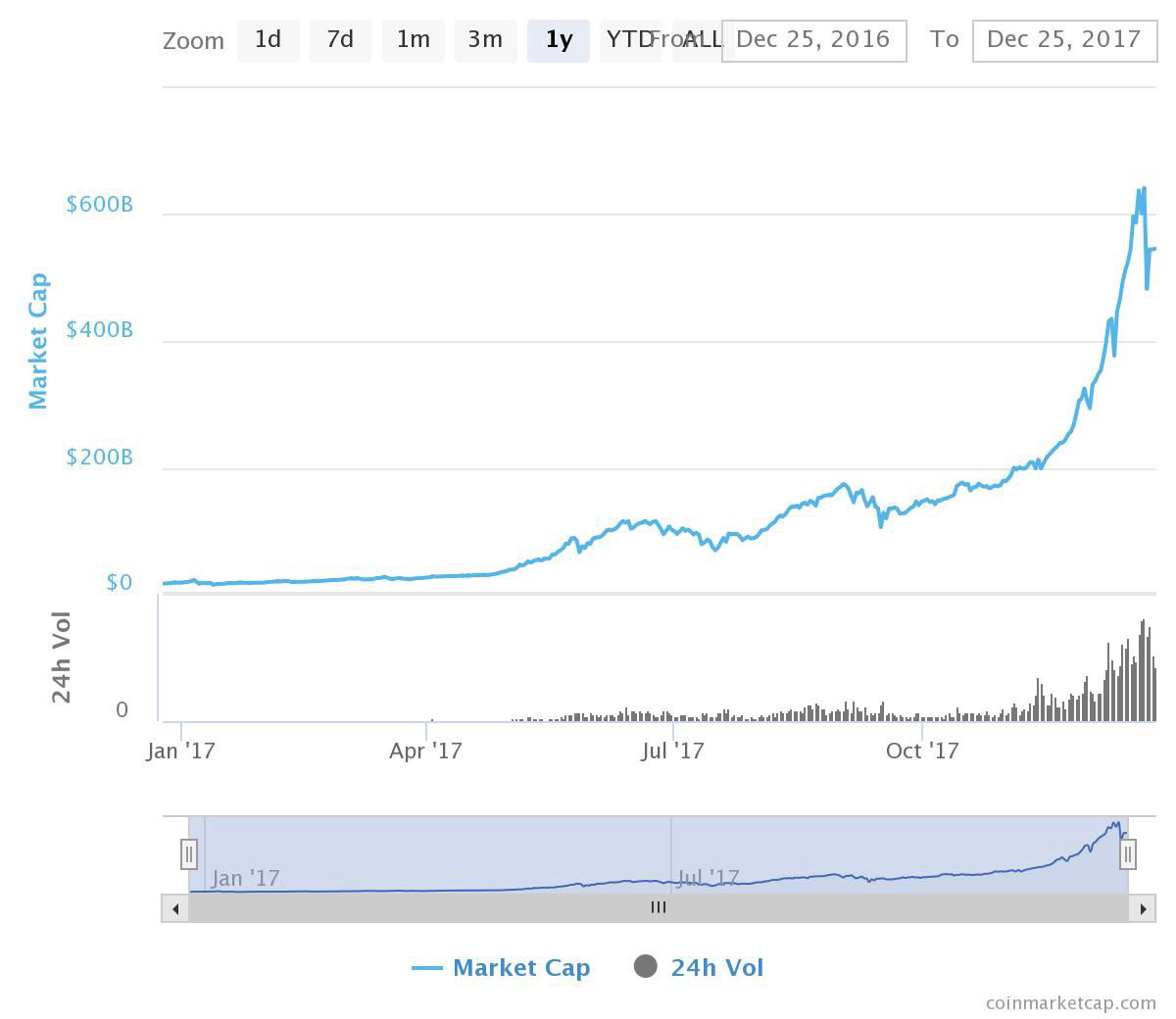Screen dimensions: 1176x1019
Task: Click the blue Market Cap legend line icon
Action: tap(427, 969)
